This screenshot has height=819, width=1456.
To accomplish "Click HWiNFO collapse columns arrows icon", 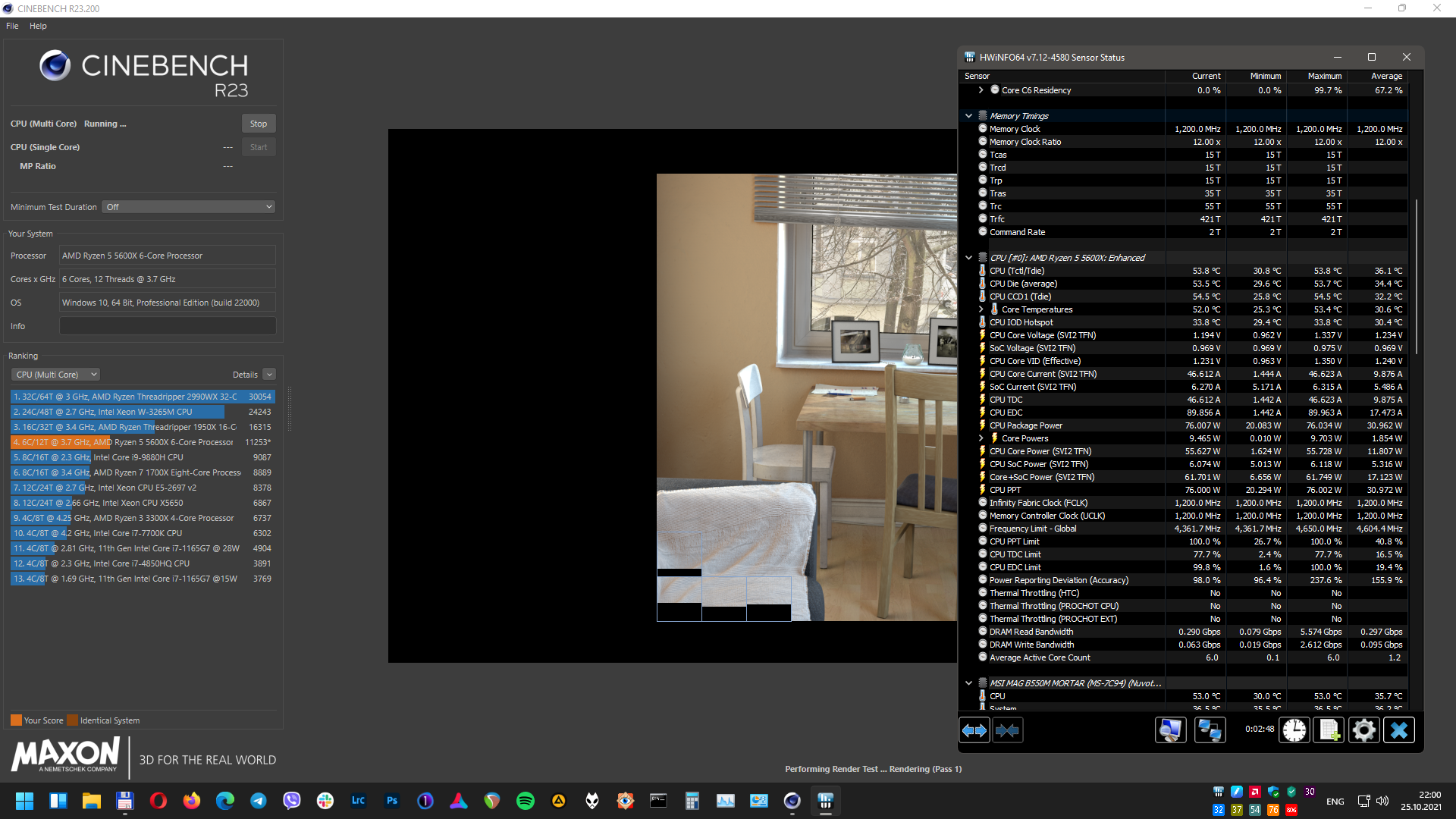I will pos(1007,730).
